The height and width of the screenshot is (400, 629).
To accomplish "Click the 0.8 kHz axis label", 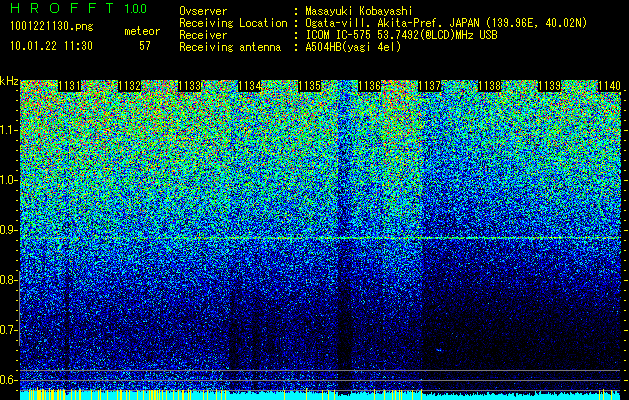I will (8, 280).
